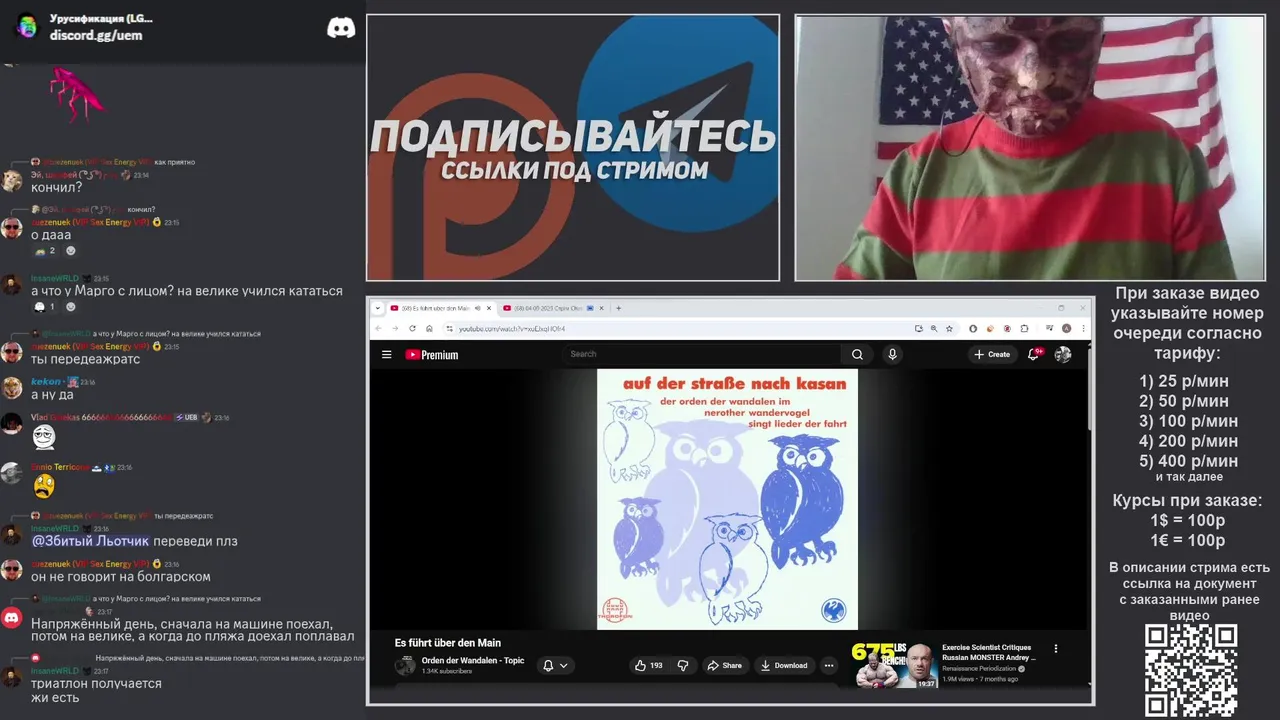Open more actions ellipsis under the video
Screen dimensions: 1280x720
pyautogui.click(x=828, y=665)
